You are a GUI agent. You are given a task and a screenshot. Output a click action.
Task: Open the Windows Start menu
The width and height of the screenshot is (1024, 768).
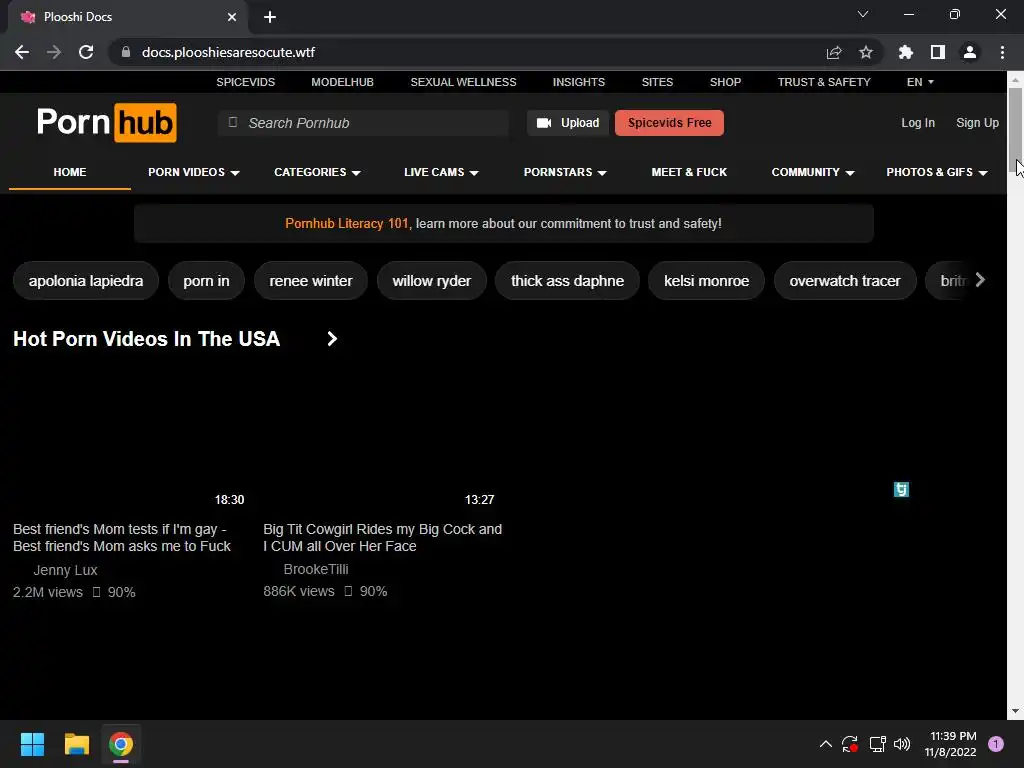coord(32,744)
